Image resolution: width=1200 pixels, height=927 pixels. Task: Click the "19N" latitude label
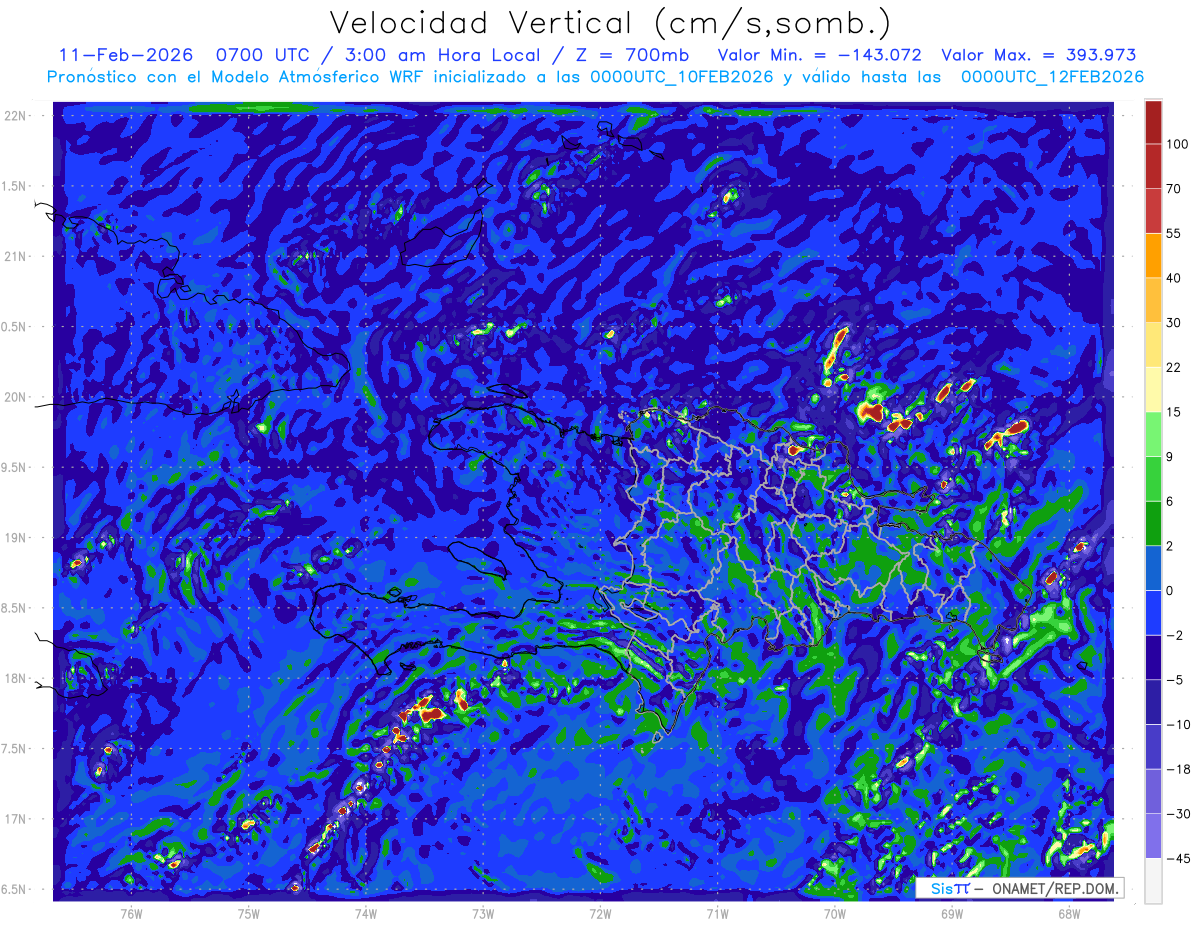15,538
